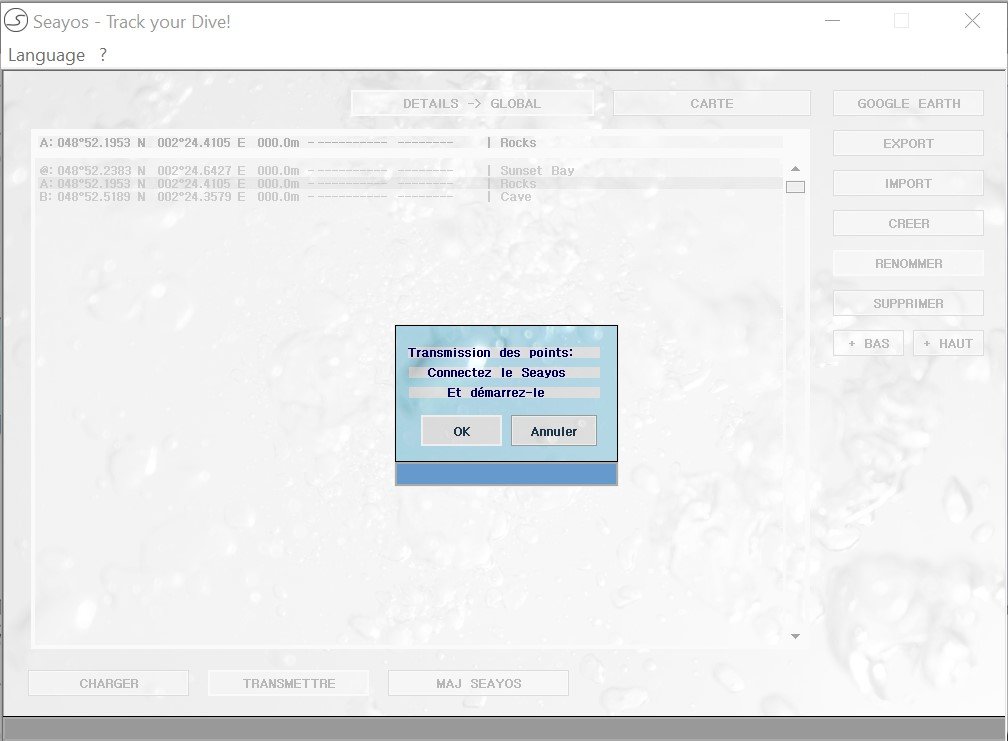Click the list scrollbar up arrow
The width and height of the screenshot is (1008, 741).
(795, 168)
